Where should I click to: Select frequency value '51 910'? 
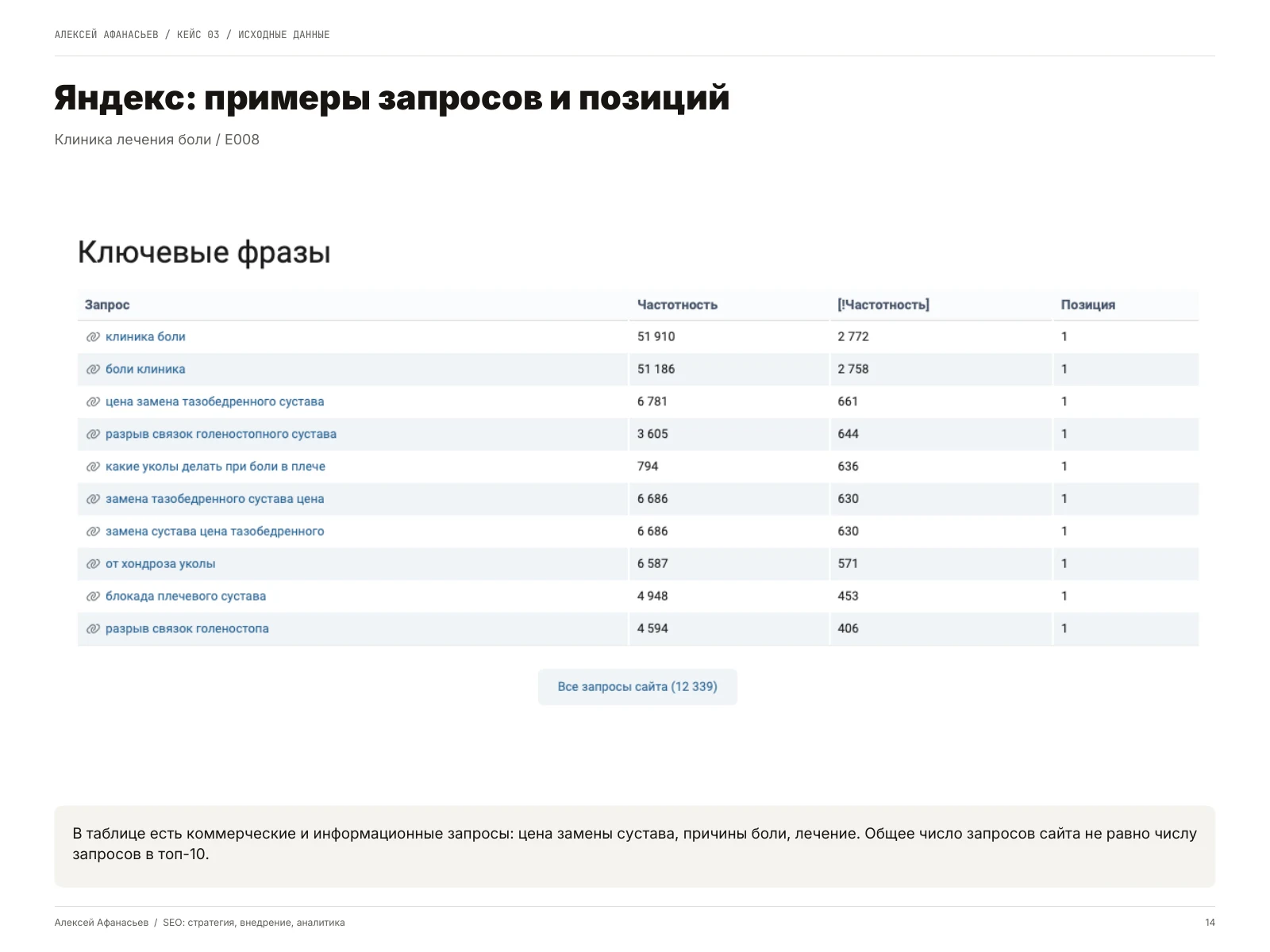click(x=656, y=336)
